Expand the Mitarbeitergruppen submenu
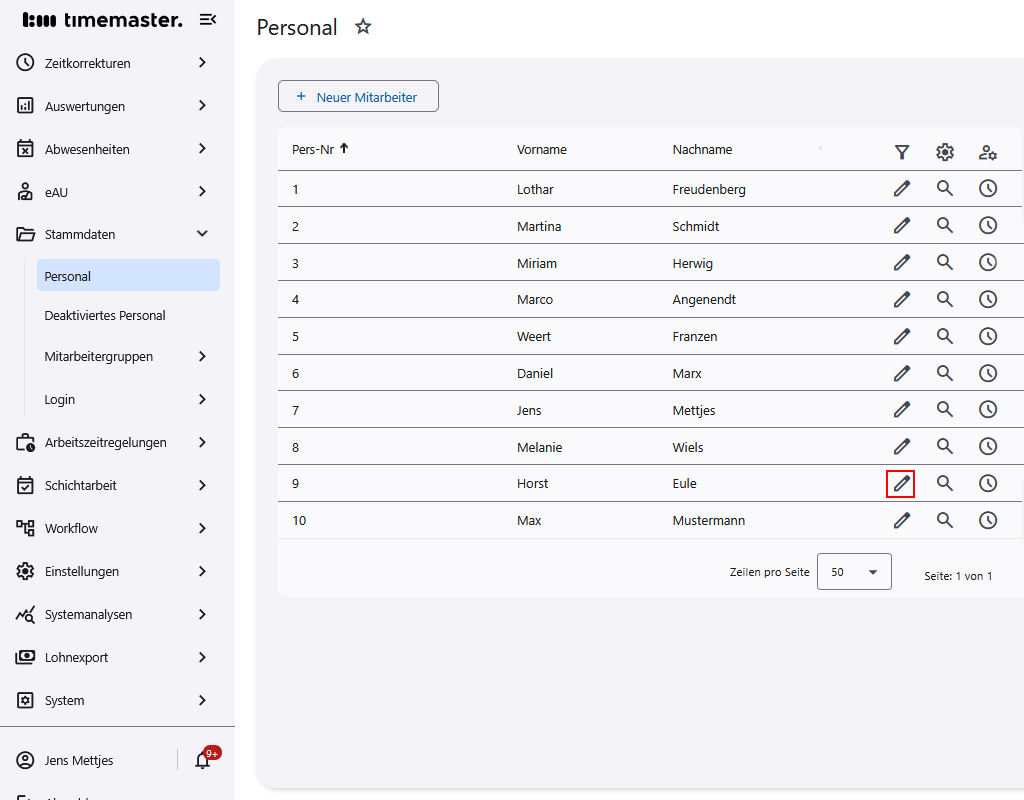The width and height of the screenshot is (1024, 800). click(202, 356)
